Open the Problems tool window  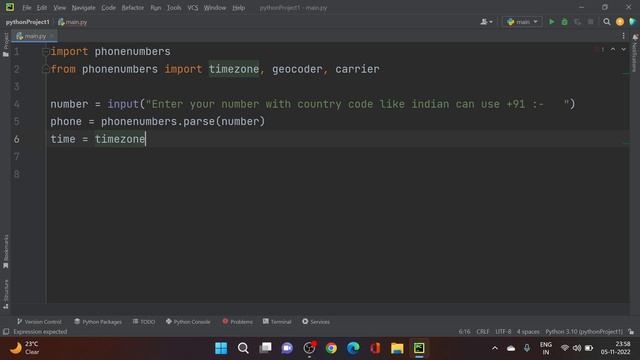[238, 322]
